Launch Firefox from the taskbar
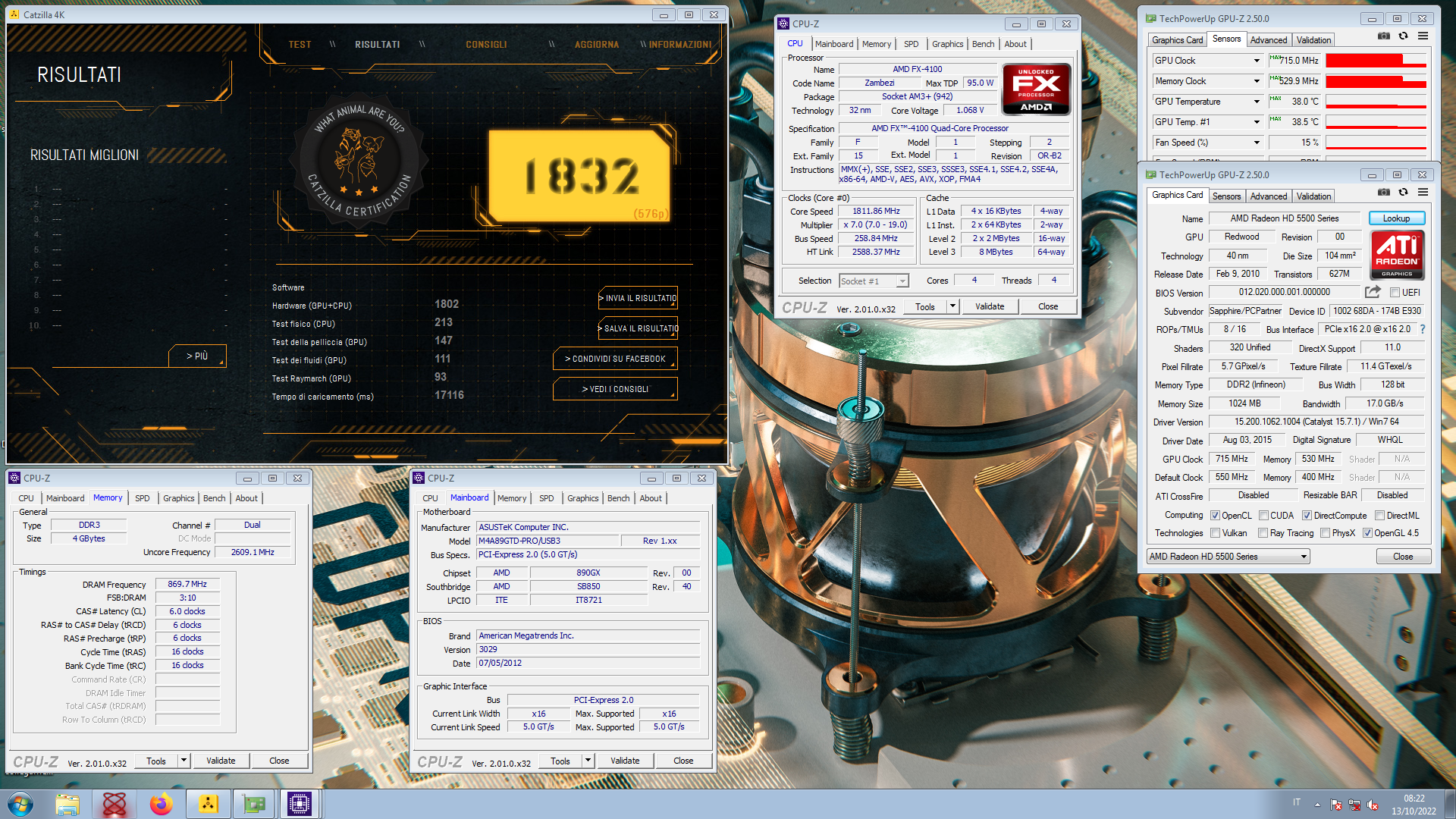The height and width of the screenshot is (819, 1456). (161, 804)
